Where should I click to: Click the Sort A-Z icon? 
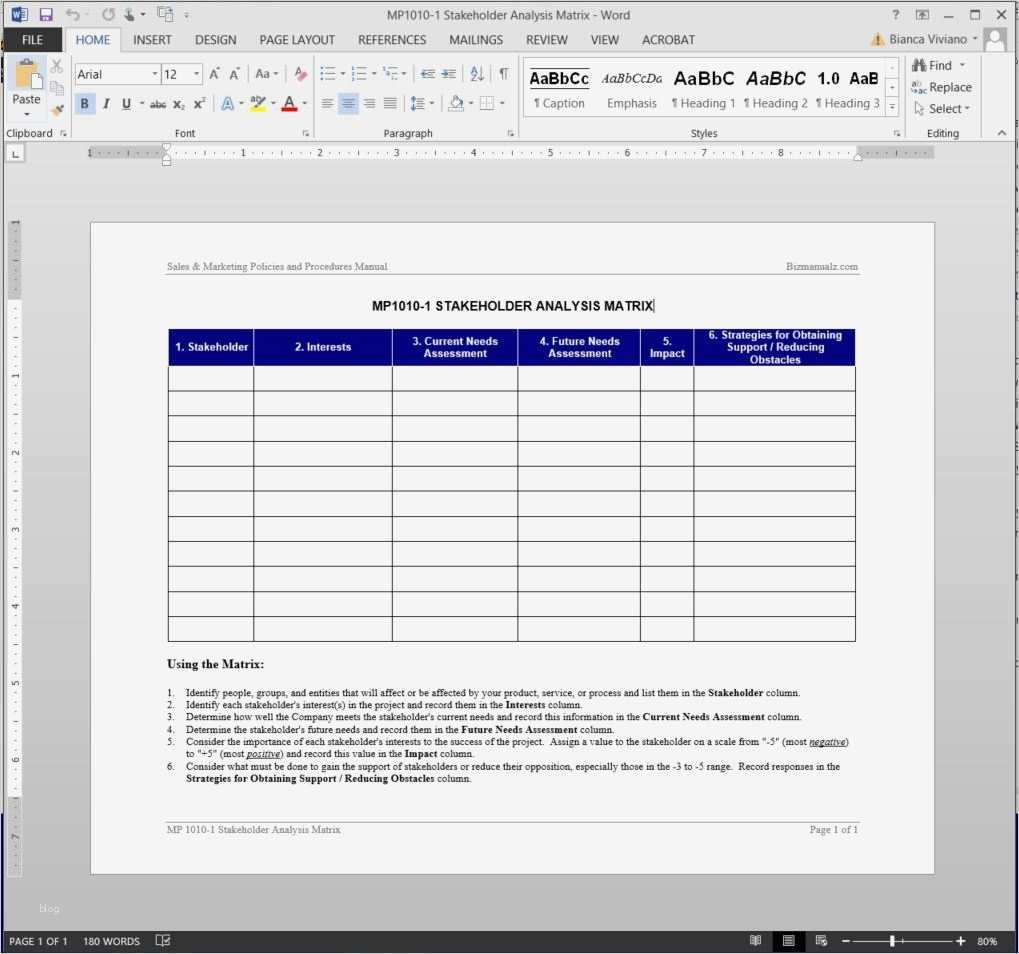click(477, 73)
